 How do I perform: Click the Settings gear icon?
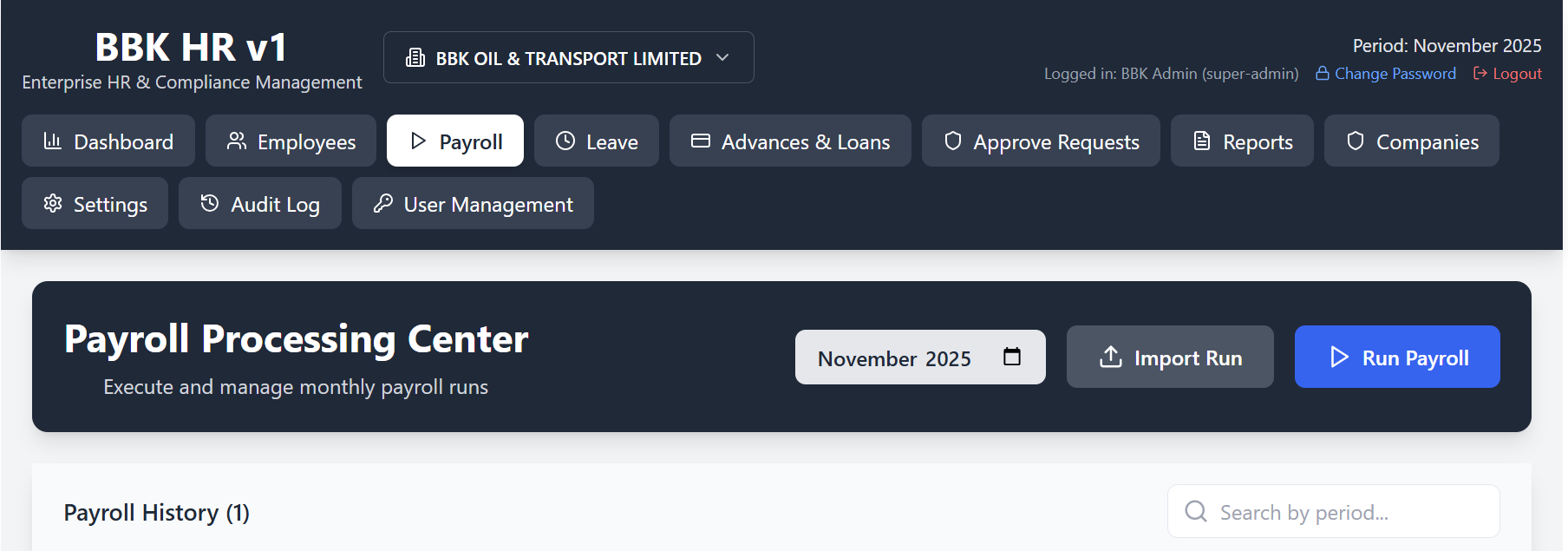click(53, 204)
